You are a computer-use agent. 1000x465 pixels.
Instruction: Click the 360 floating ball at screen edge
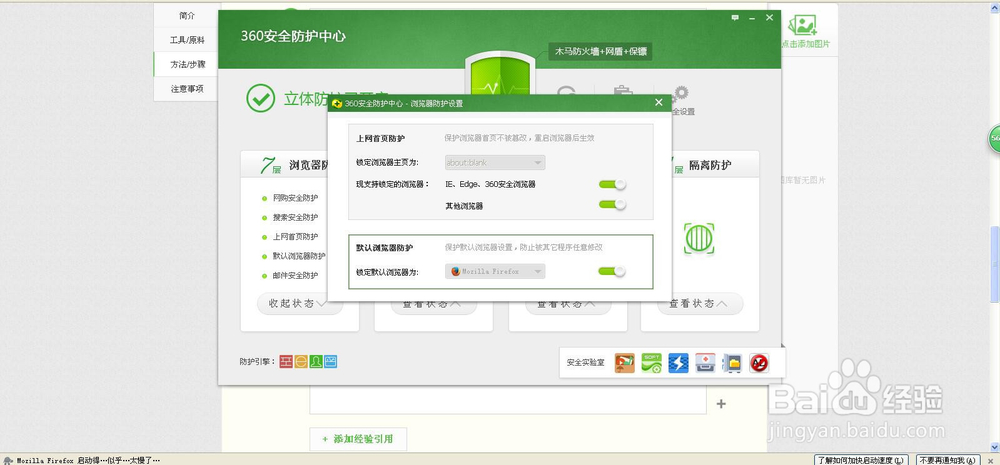click(994, 139)
